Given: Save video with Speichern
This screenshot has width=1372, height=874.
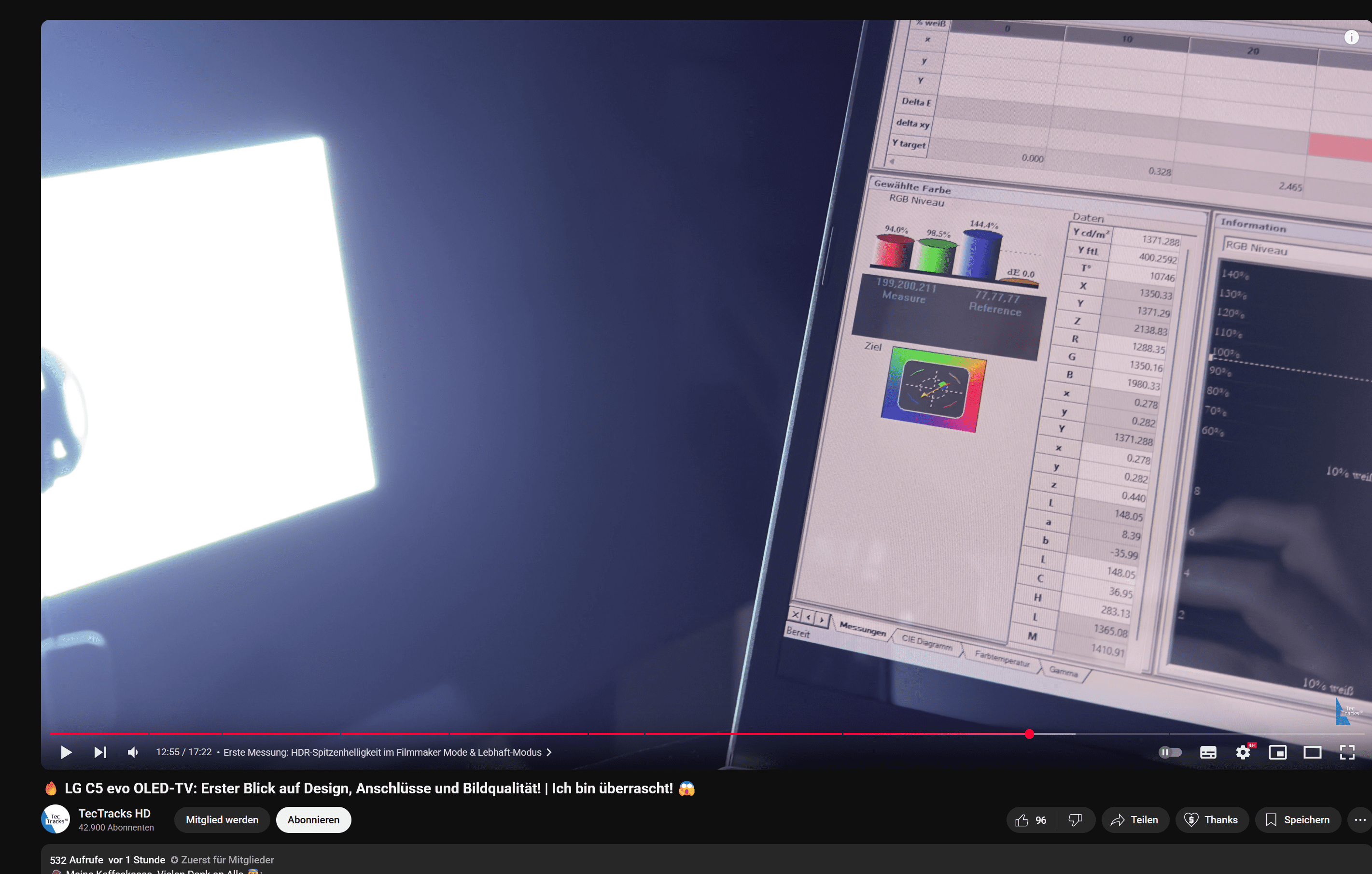Looking at the screenshot, I should 1297,820.
